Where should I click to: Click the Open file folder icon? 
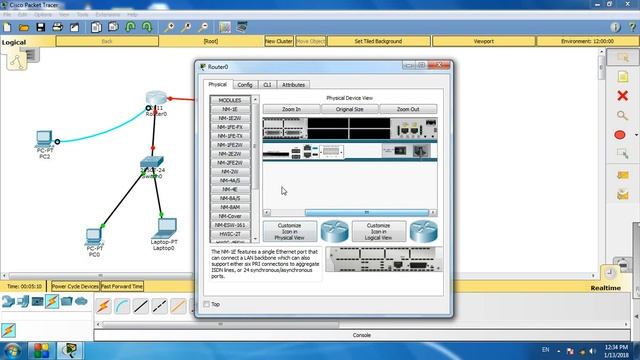(x=24, y=27)
